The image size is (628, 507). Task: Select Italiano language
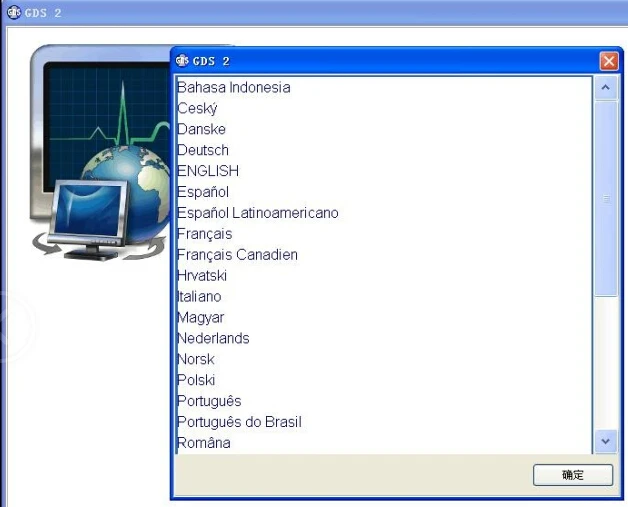[x=384, y=296]
